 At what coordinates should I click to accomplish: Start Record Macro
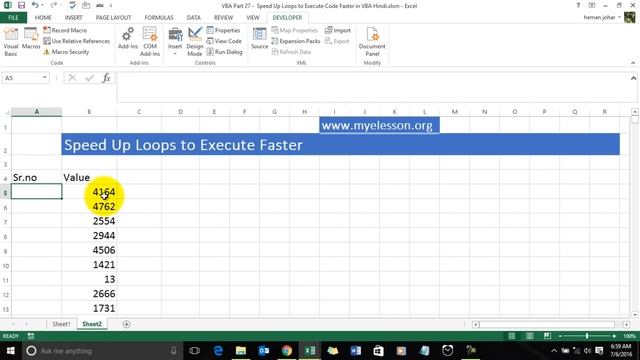(65, 30)
